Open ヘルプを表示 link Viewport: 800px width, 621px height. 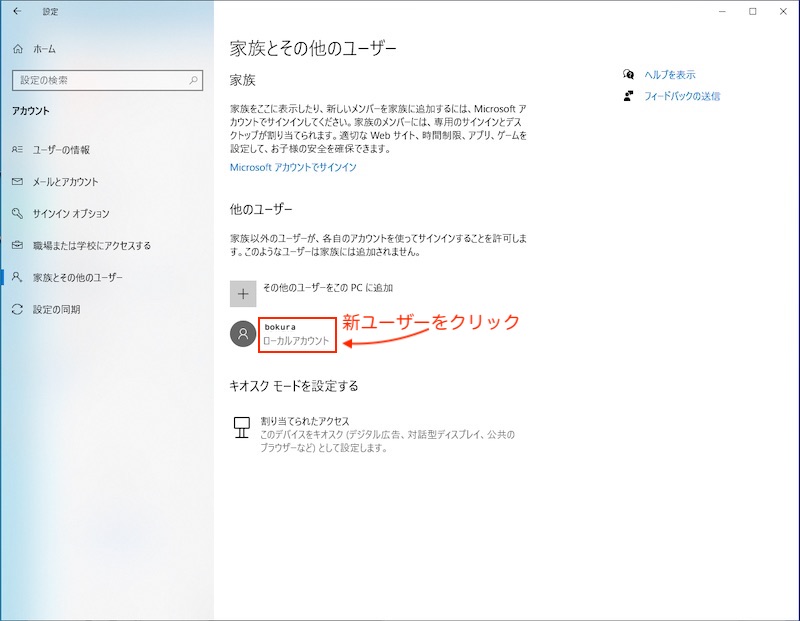pyautogui.click(x=669, y=74)
